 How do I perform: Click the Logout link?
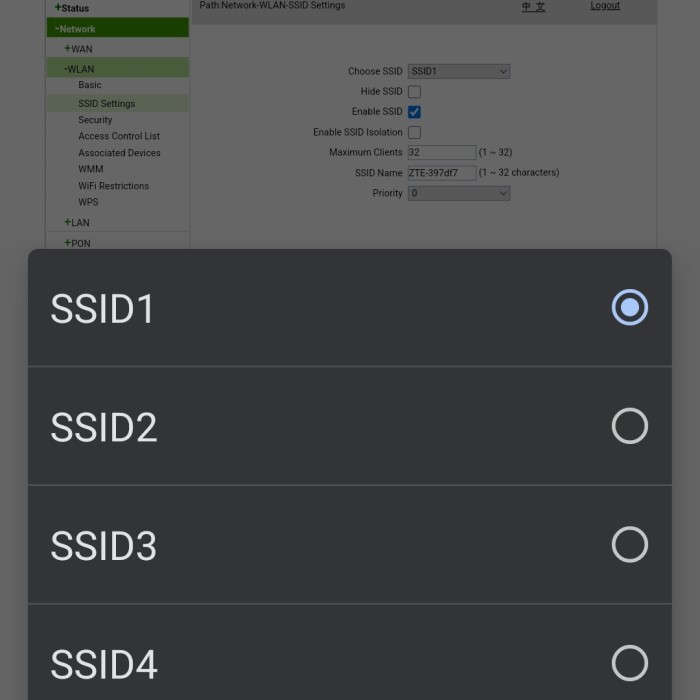[605, 6]
